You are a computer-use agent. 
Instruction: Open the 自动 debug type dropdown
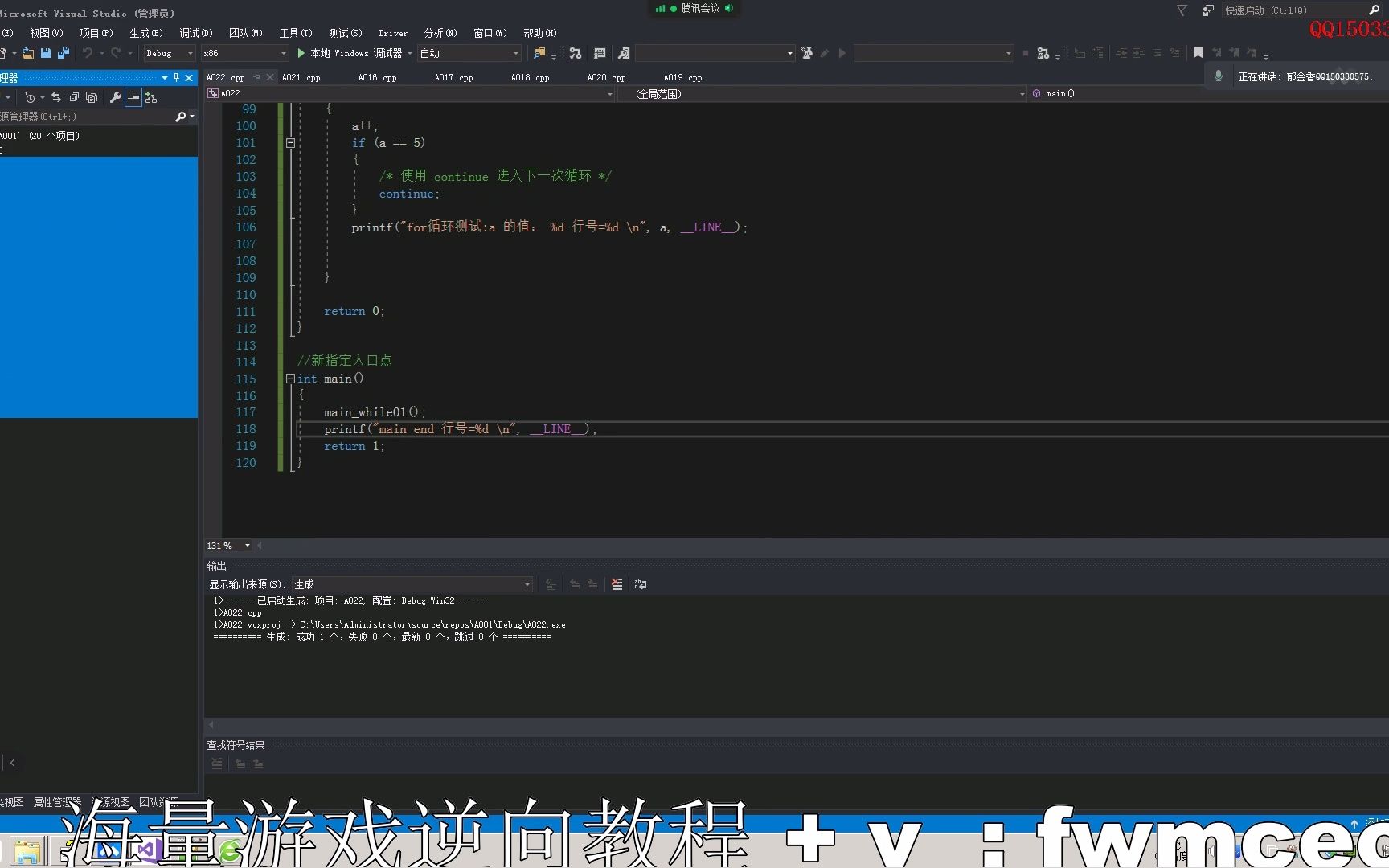pyautogui.click(x=469, y=53)
